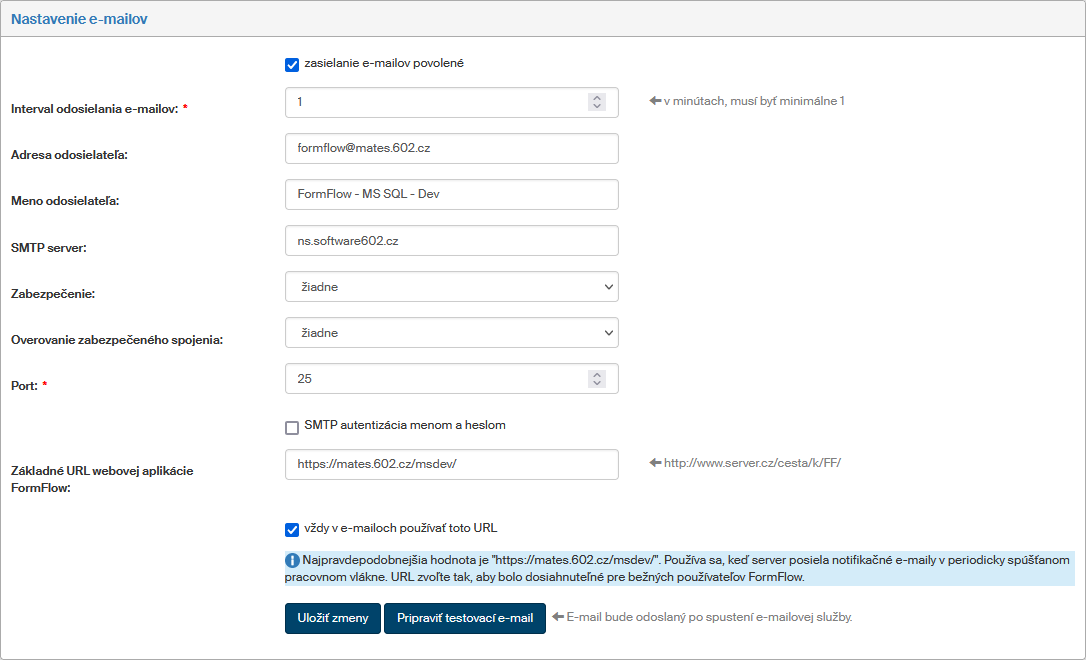Uncheck the 'zasielanie e-mailov povolené' checkbox

pos(292,65)
